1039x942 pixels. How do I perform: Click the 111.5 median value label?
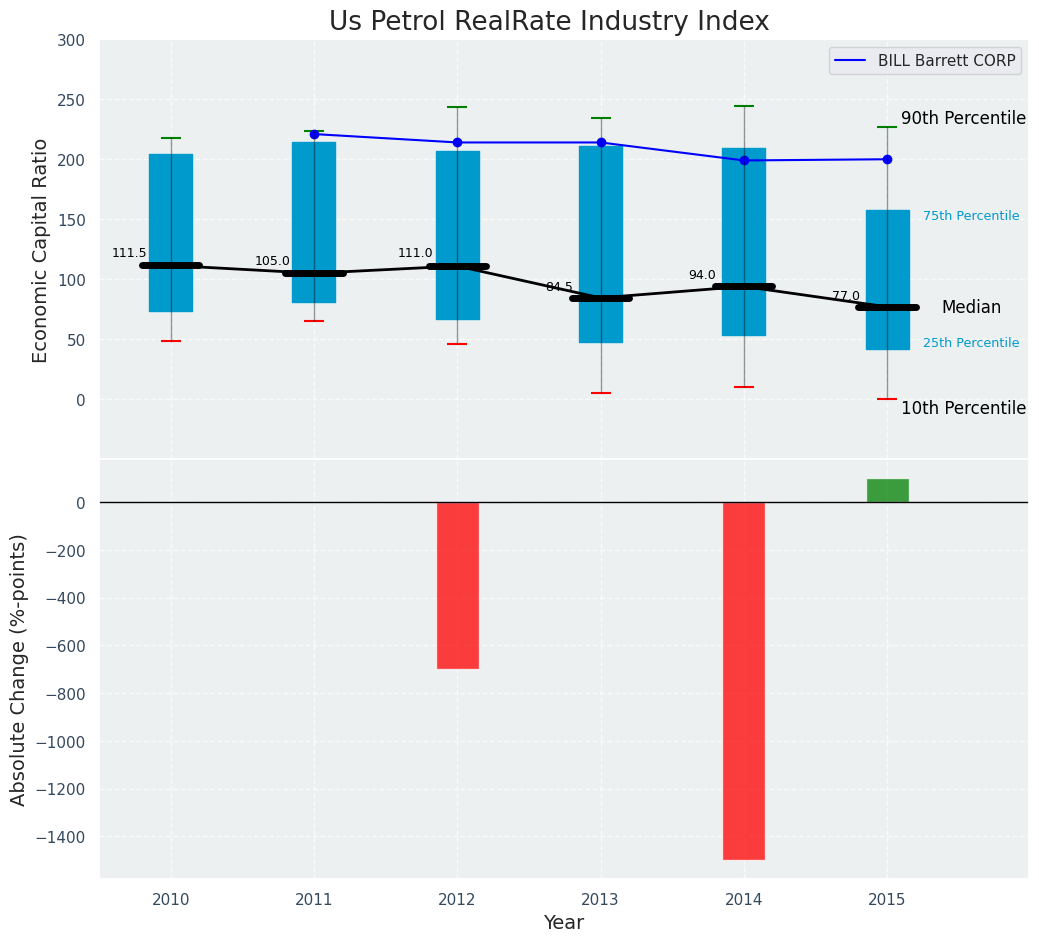pyautogui.click(x=129, y=253)
